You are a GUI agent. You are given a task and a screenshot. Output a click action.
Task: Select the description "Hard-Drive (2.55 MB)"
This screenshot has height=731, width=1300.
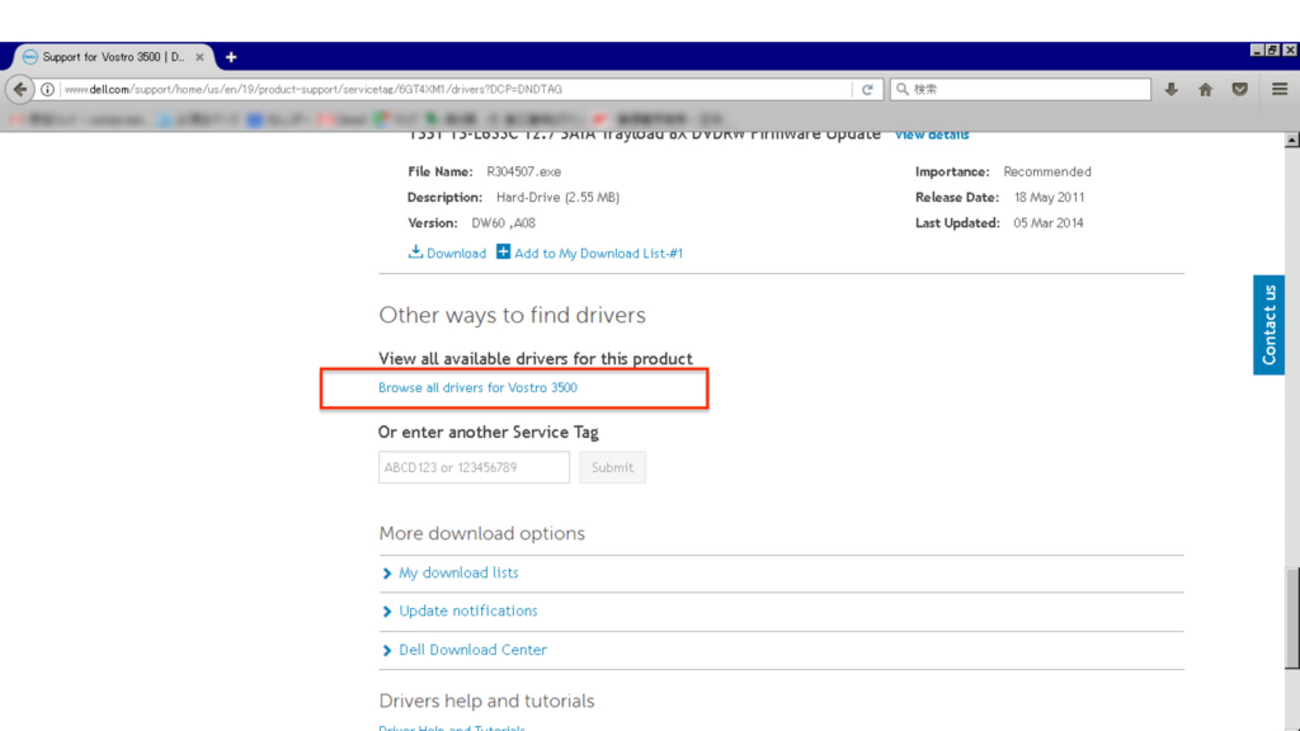click(x=558, y=198)
